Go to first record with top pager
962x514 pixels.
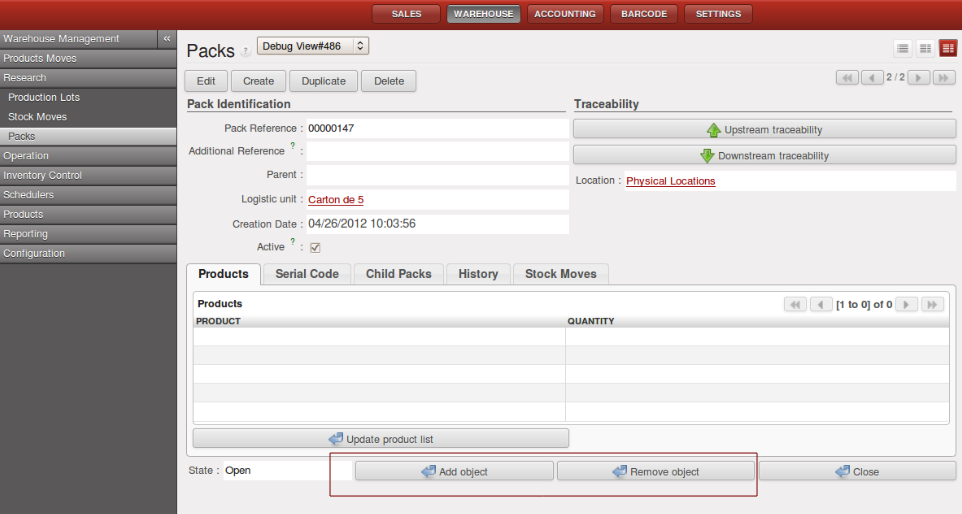847,77
